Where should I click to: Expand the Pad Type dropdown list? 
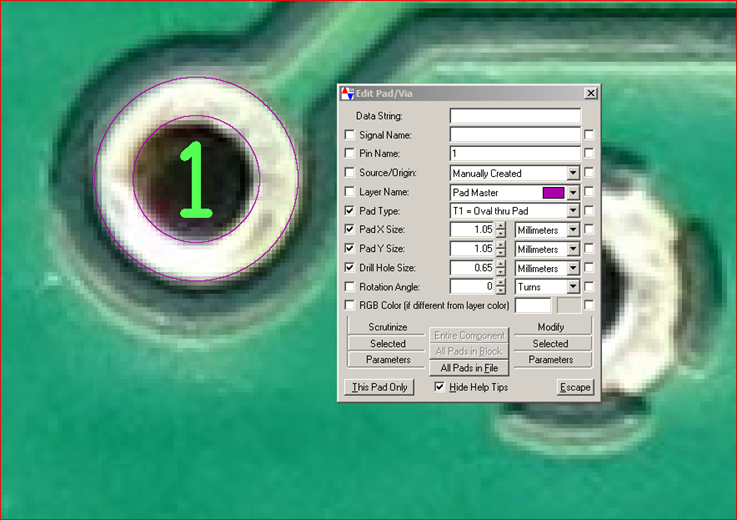pyautogui.click(x=573, y=211)
